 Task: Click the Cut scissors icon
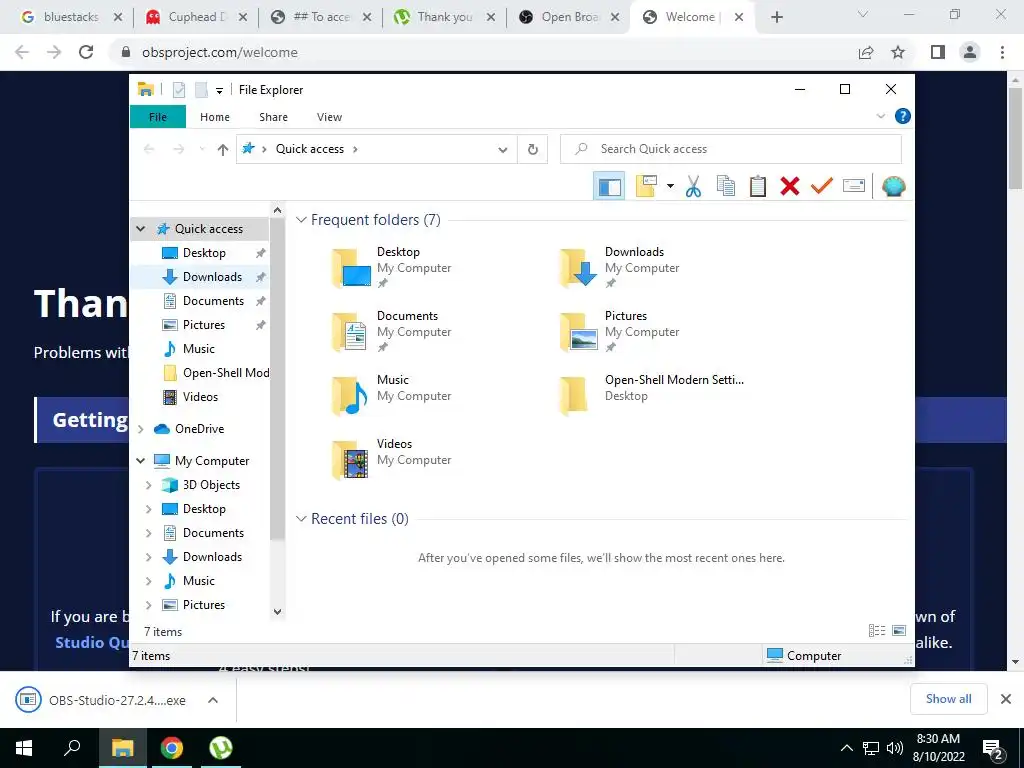coord(694,187)
